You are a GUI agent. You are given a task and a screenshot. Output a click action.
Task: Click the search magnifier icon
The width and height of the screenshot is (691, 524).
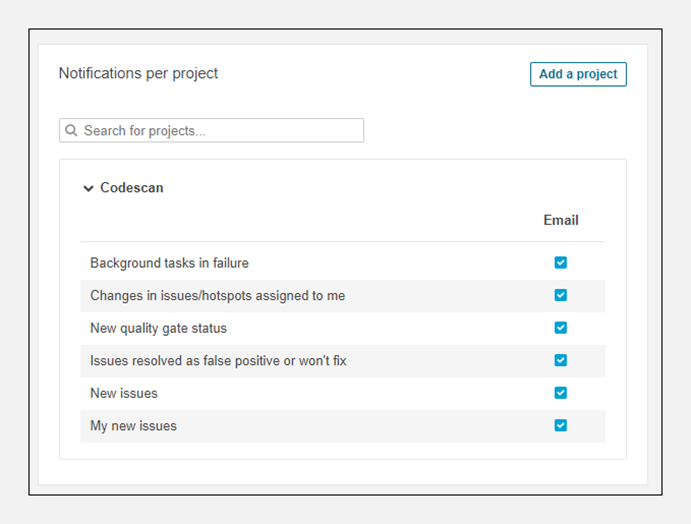(71, 131)
